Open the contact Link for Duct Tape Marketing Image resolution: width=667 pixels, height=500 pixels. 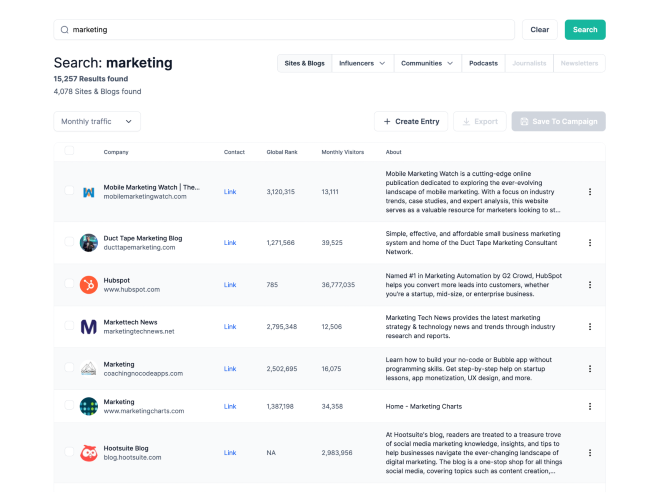click(x=230, y=243)
